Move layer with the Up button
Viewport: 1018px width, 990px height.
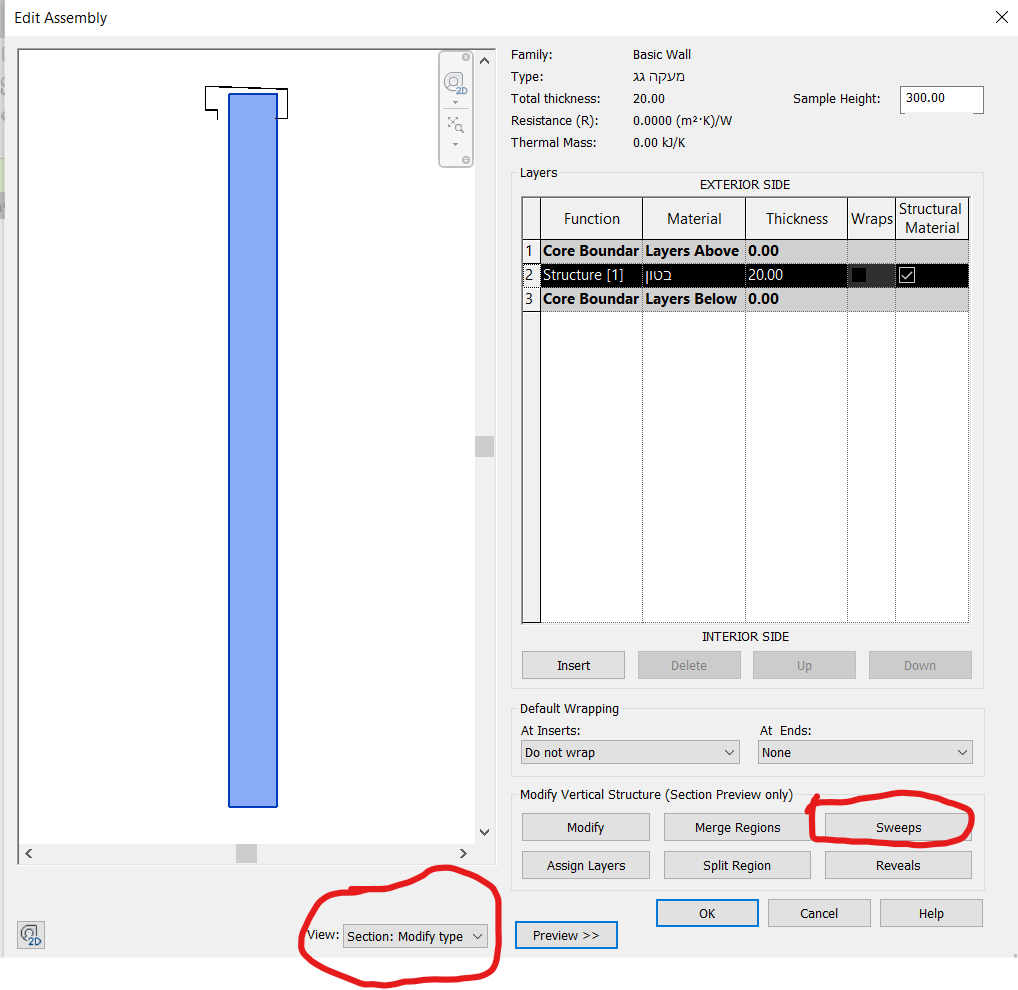coord(804,665)
